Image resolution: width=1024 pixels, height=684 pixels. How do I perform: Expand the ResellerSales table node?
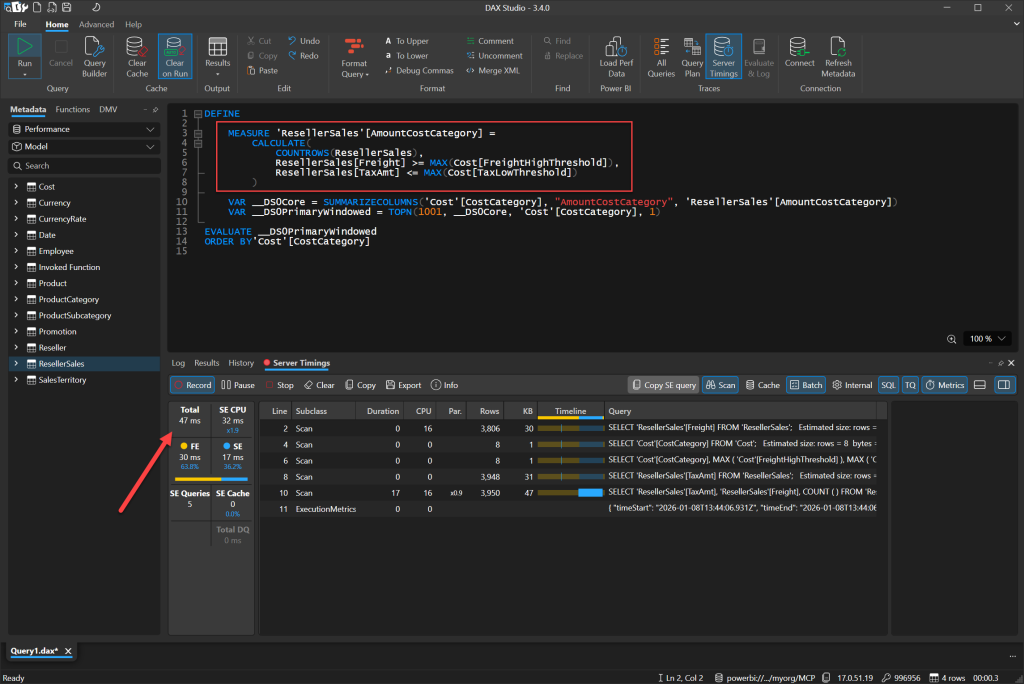16,364
